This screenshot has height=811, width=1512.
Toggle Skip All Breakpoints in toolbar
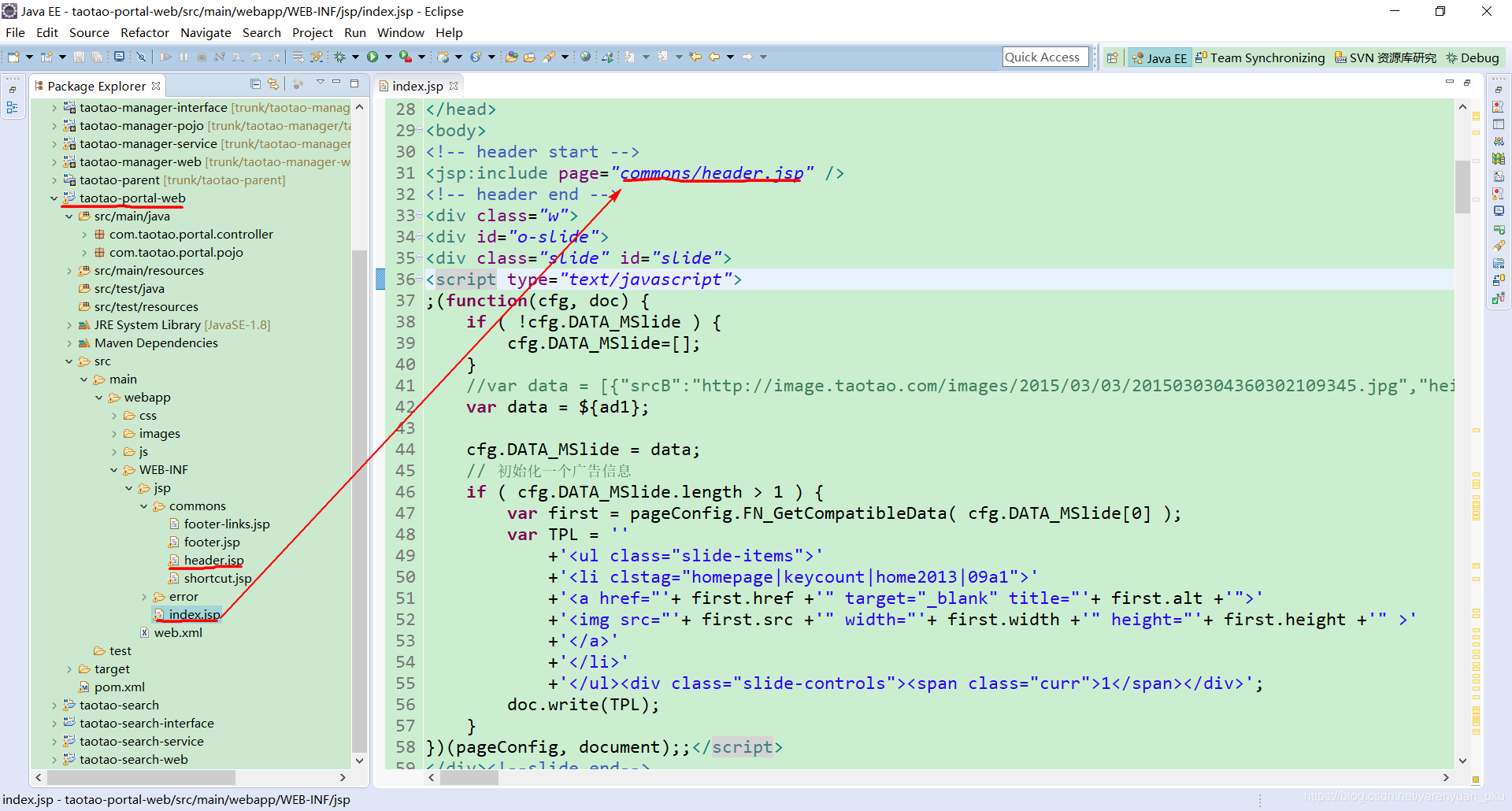point(141,57)
